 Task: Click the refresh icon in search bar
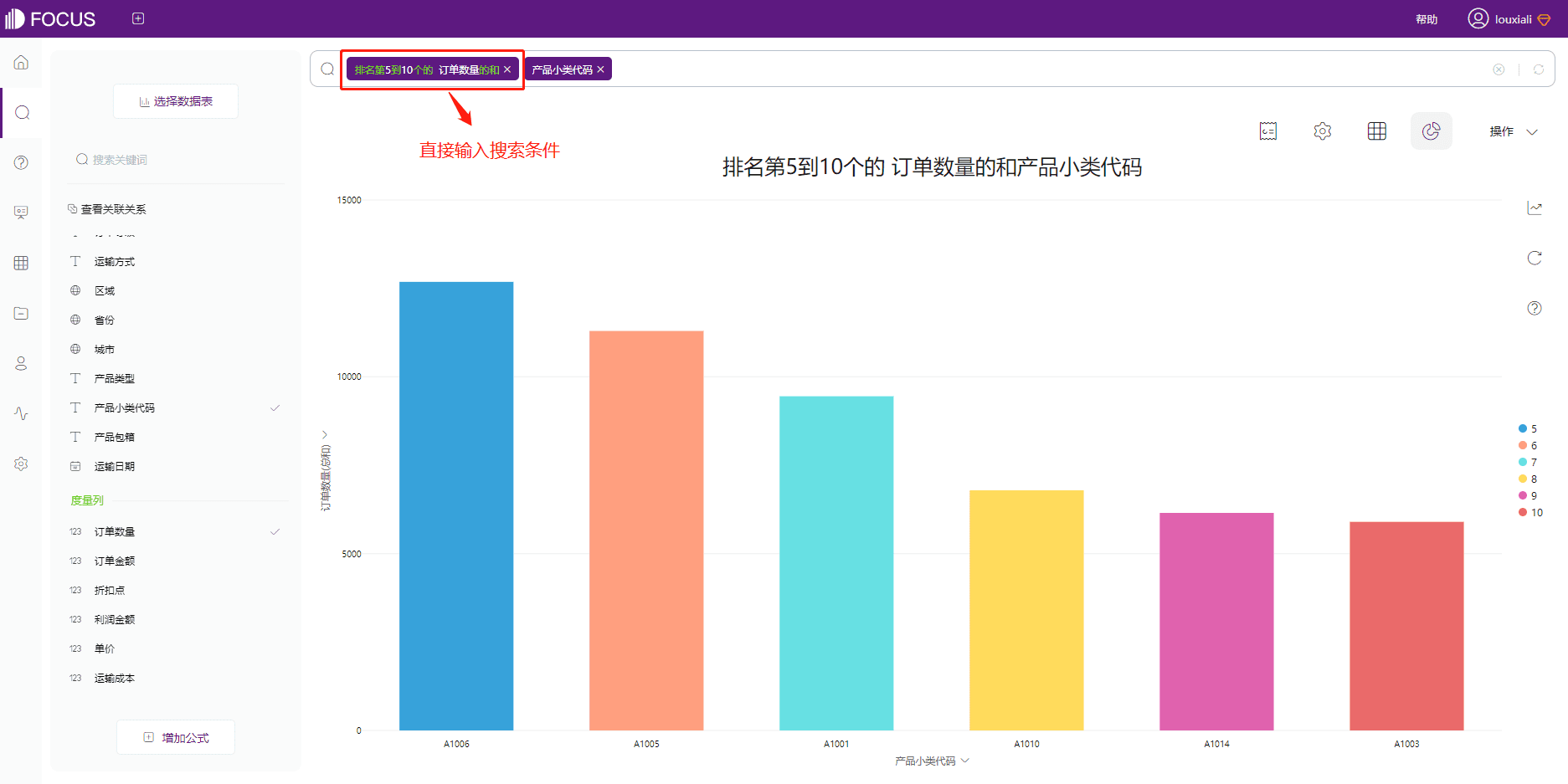[1539, 69]
